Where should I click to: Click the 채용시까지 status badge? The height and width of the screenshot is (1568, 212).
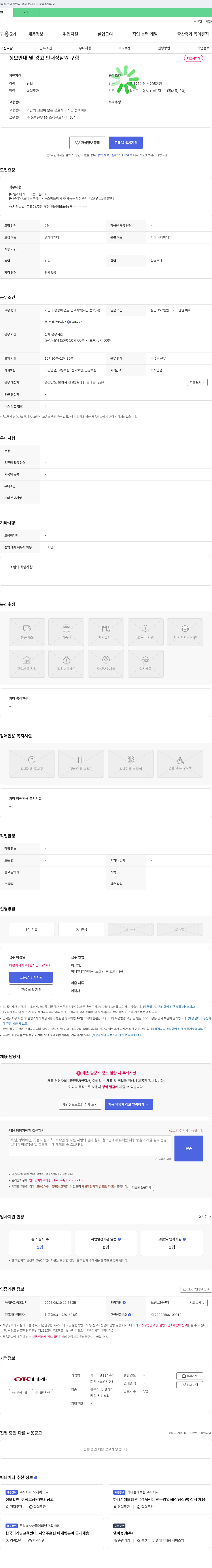pyautogui.click(x=193, y=58)
